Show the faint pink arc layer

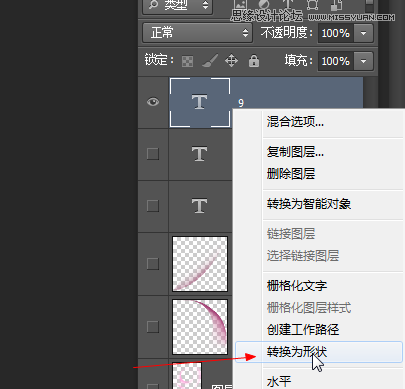coord(153,264)
